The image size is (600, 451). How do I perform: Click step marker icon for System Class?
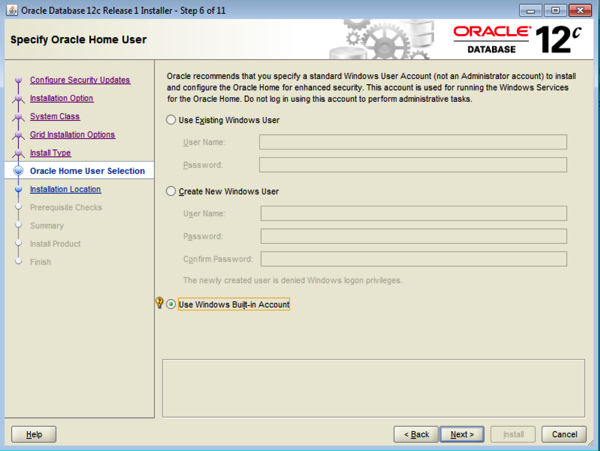(x=18, y=116)
